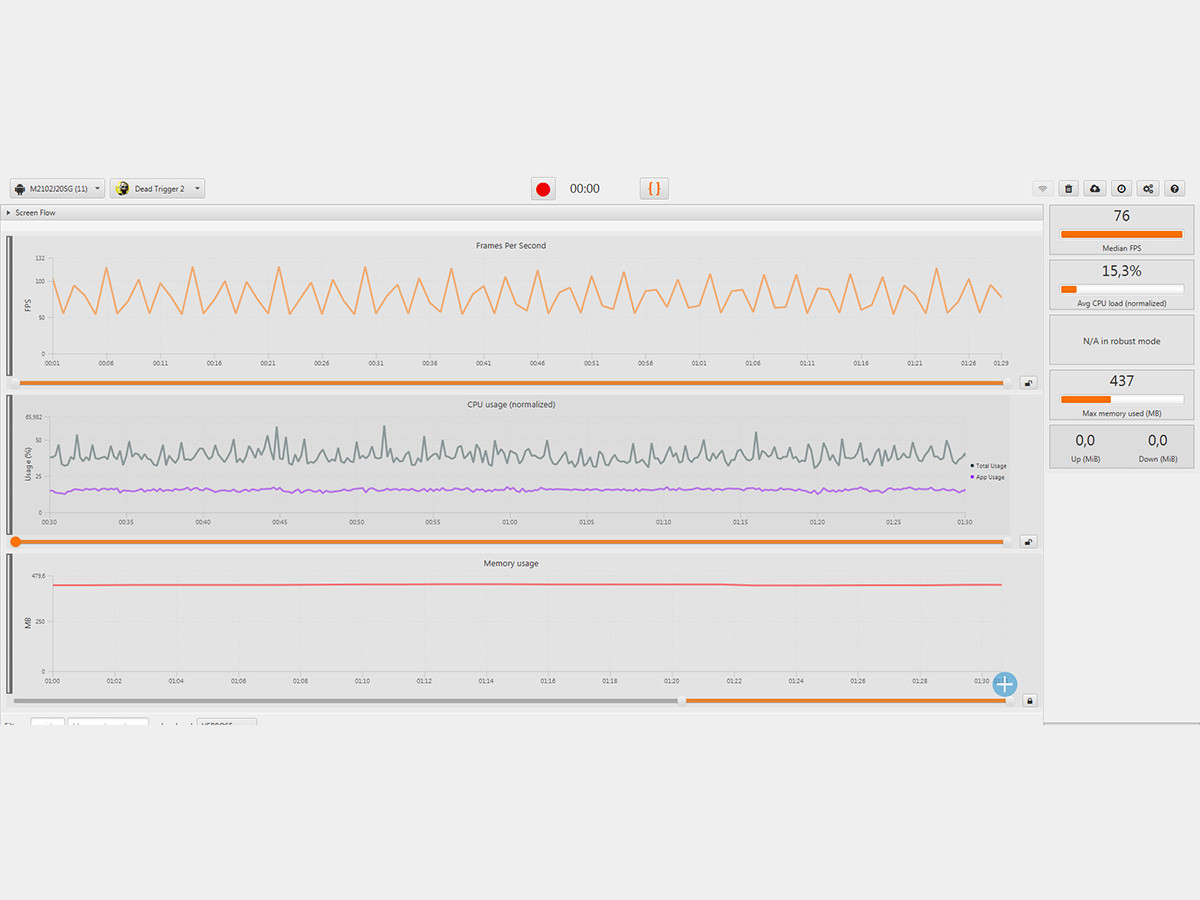The width and height of the screenshot is (1200, 900).
Task: Click the cloud upload icon
Action: [1095, 188]
